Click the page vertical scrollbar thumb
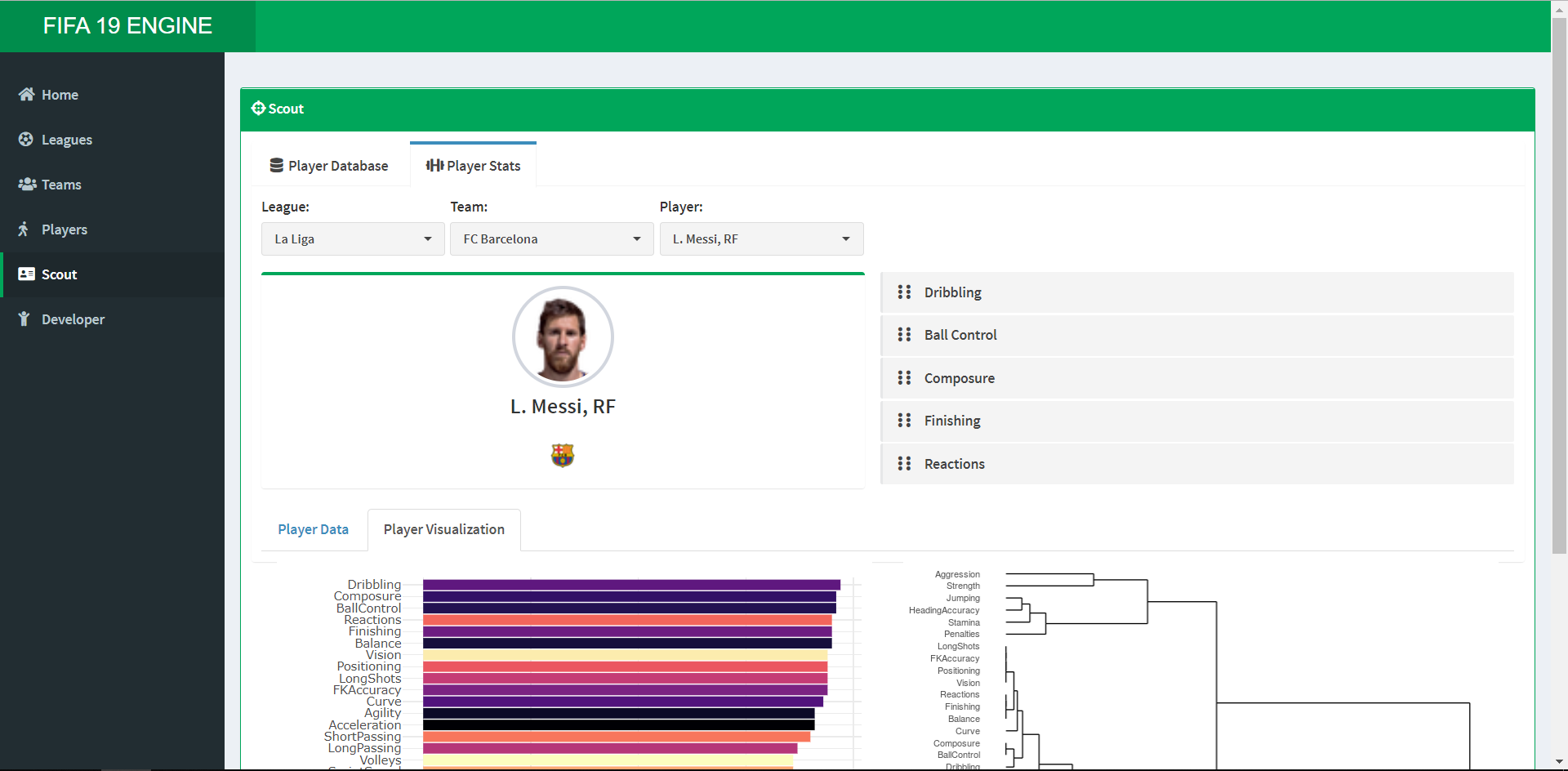The height and width of the screenshot is (771, 1568). (x=1559, y=286)
